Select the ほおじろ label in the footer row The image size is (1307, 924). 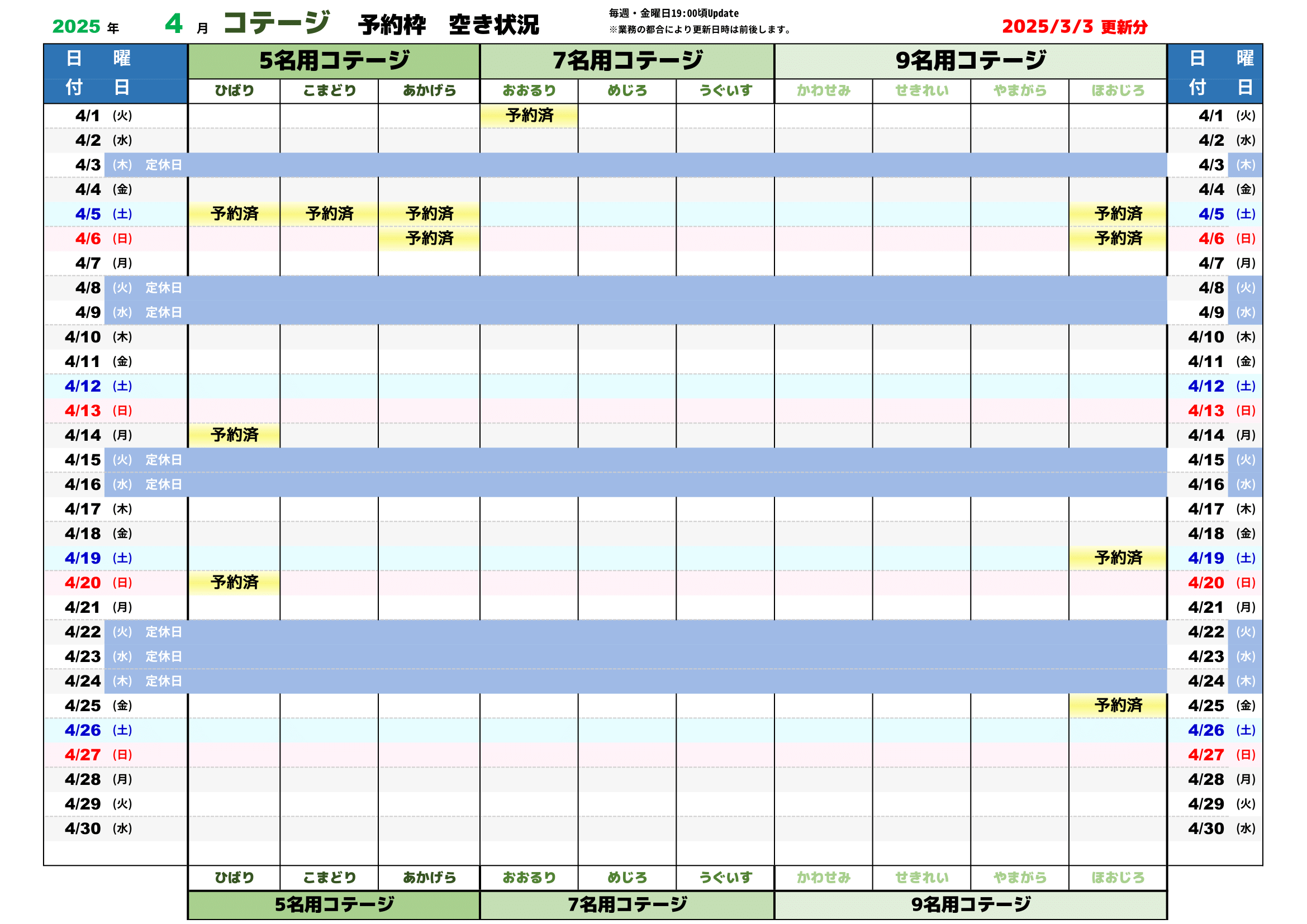coord(1118,878)
